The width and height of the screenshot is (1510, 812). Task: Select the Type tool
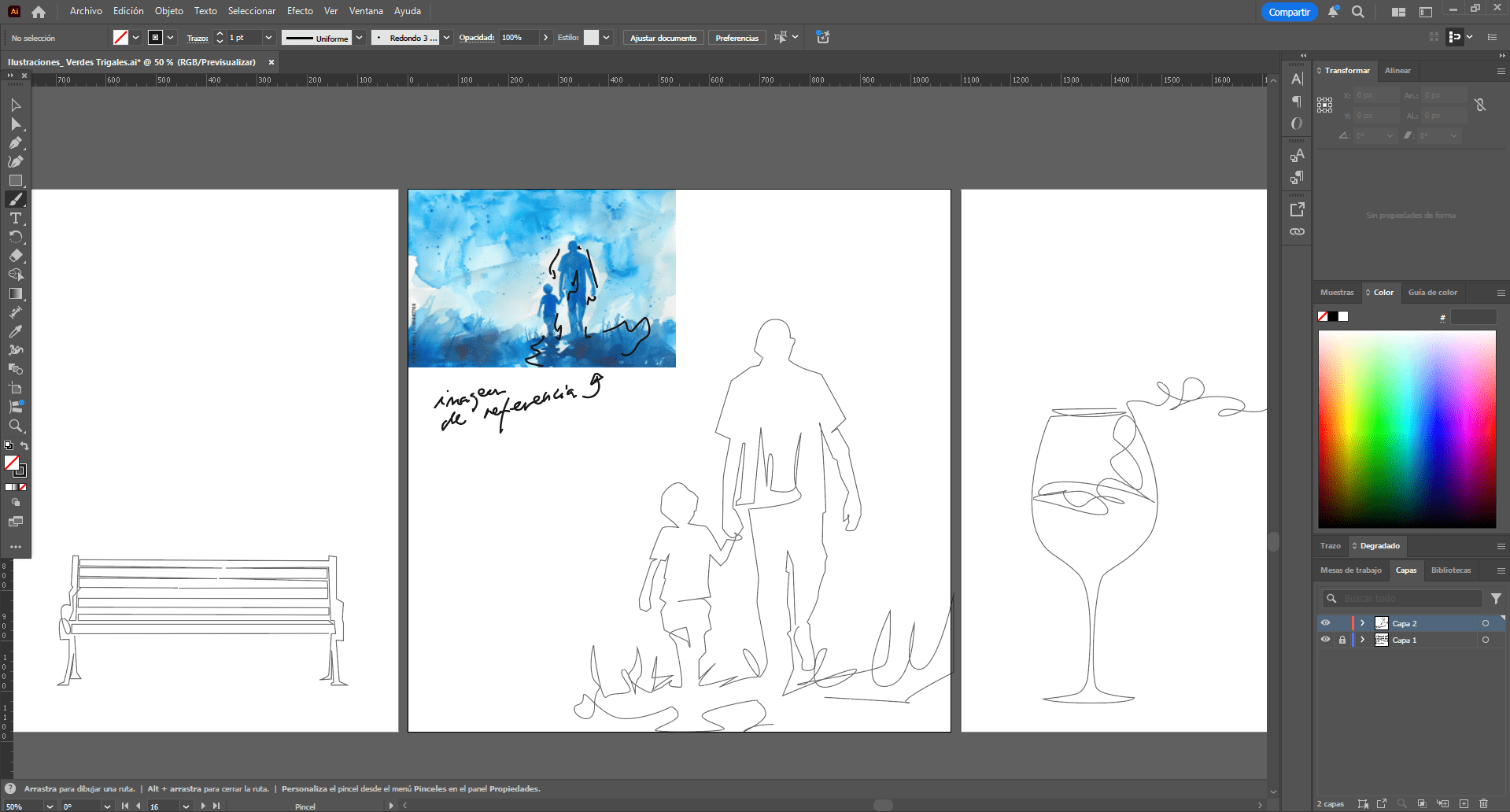16,218
